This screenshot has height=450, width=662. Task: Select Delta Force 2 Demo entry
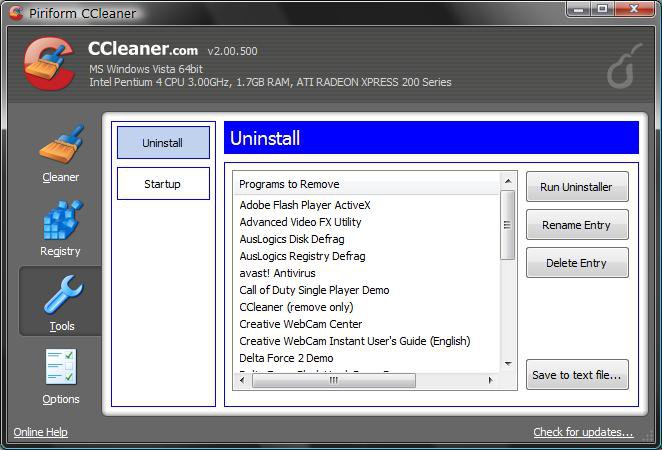coord(286,358)
